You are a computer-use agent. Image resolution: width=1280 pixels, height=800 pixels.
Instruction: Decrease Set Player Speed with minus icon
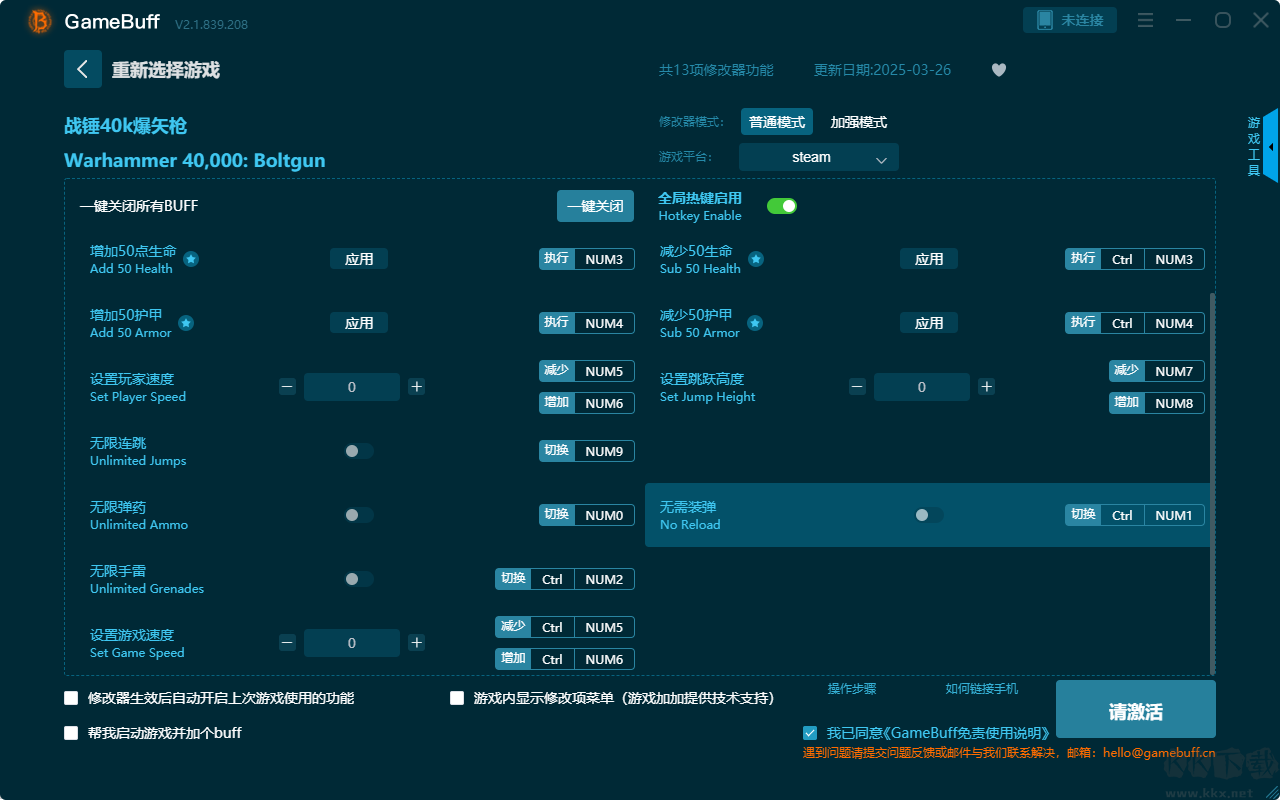[x=288, y=387]
